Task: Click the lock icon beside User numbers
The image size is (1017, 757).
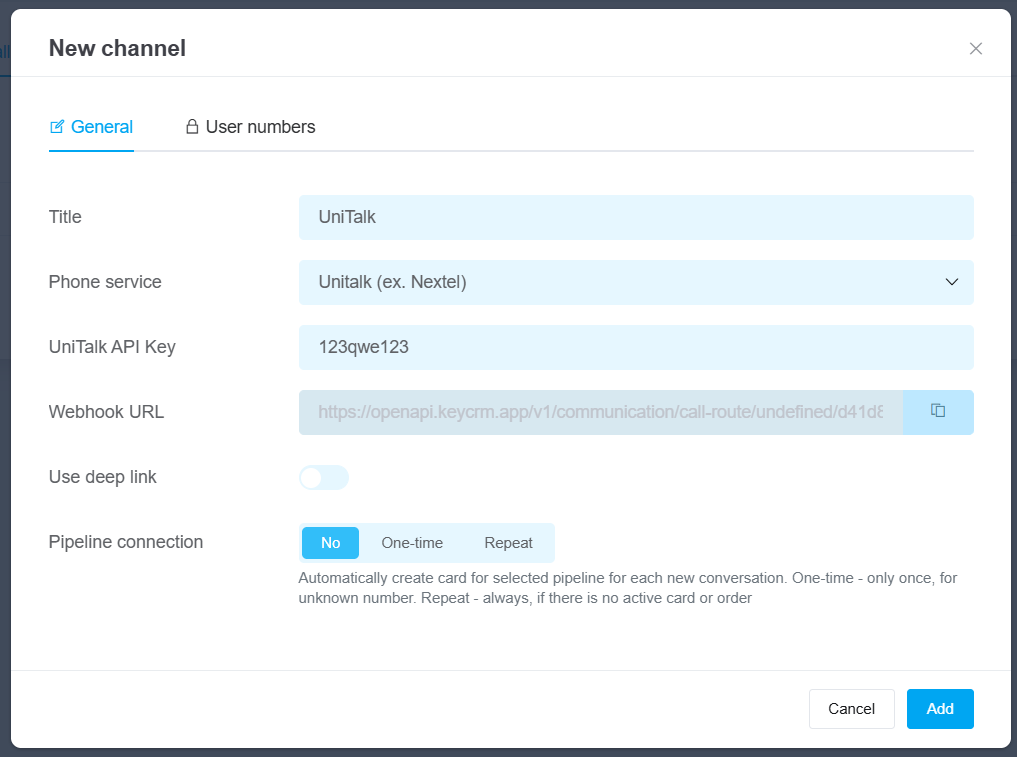Action: coord(192,127)
